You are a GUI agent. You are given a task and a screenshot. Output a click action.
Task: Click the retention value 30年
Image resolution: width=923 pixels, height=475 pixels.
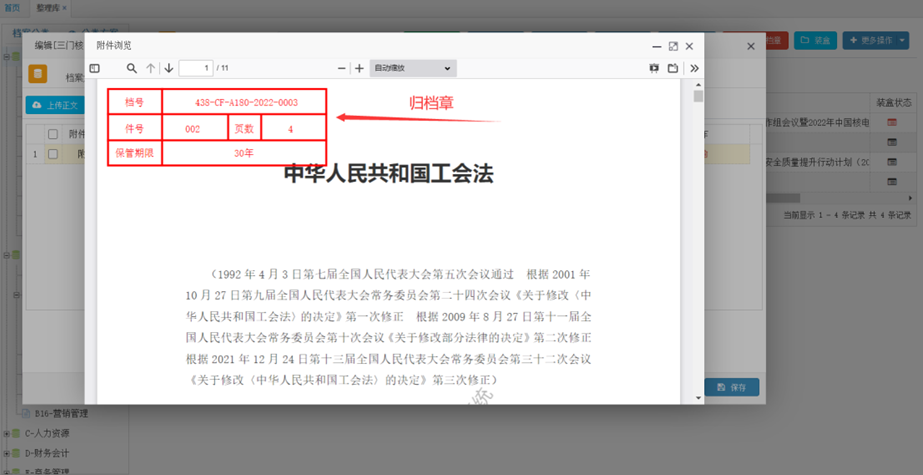coord(244,153)
